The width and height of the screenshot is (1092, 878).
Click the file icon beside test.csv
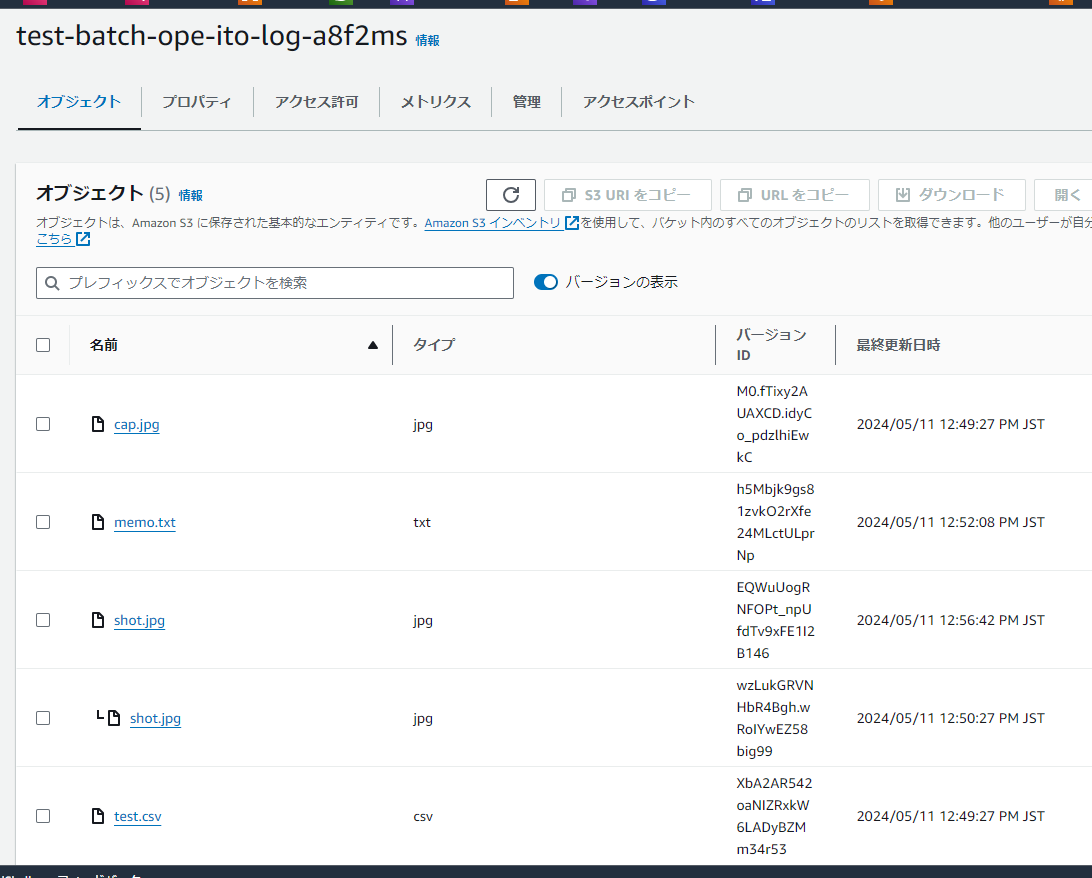tap(98, 815)
